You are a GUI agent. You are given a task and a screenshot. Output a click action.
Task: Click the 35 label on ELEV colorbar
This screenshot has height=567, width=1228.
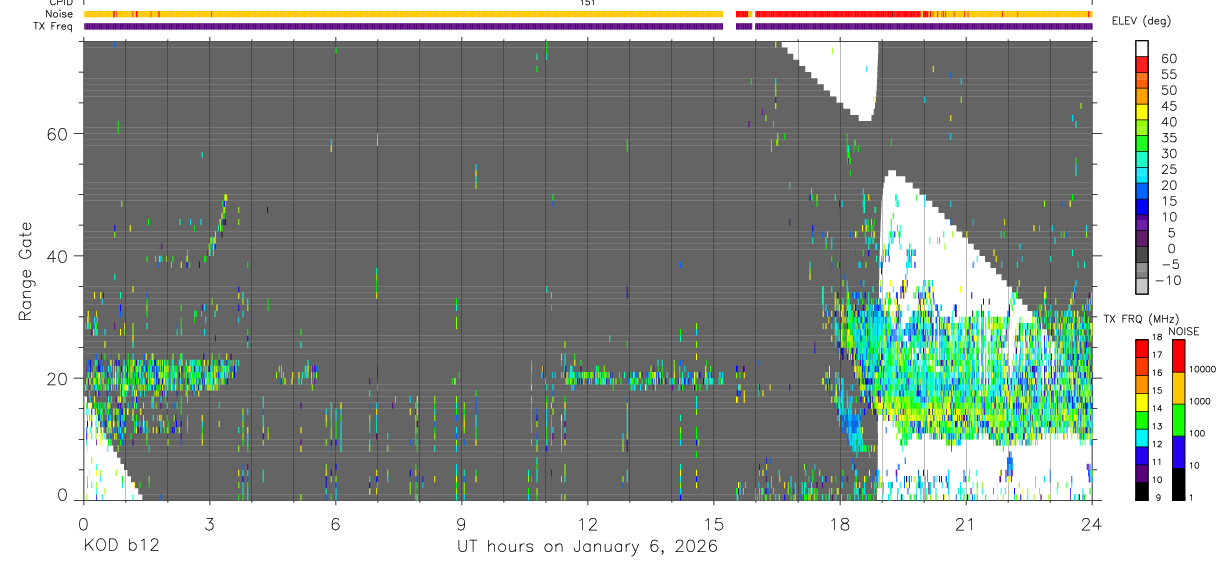(x=1169, y=138)
